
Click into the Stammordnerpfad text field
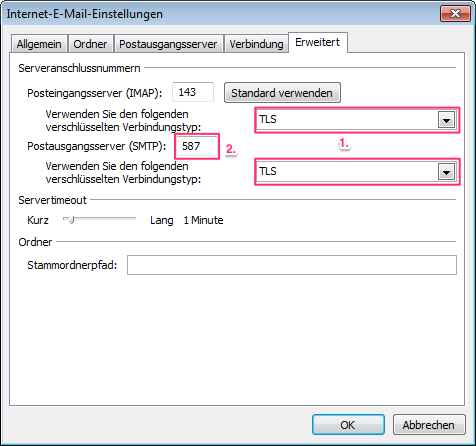click(292, 265)
